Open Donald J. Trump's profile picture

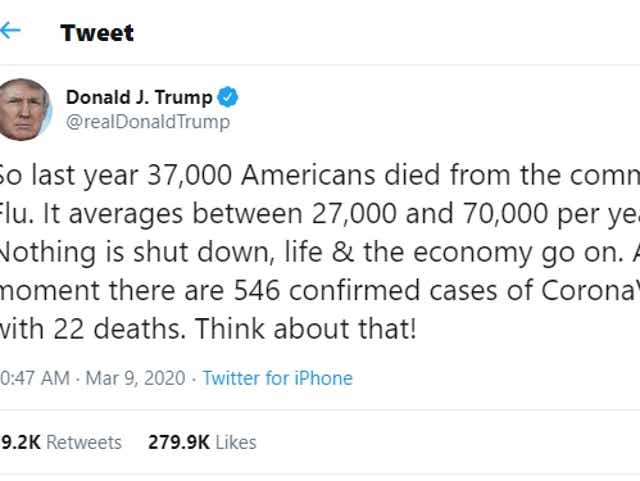(x=24, y=109)
